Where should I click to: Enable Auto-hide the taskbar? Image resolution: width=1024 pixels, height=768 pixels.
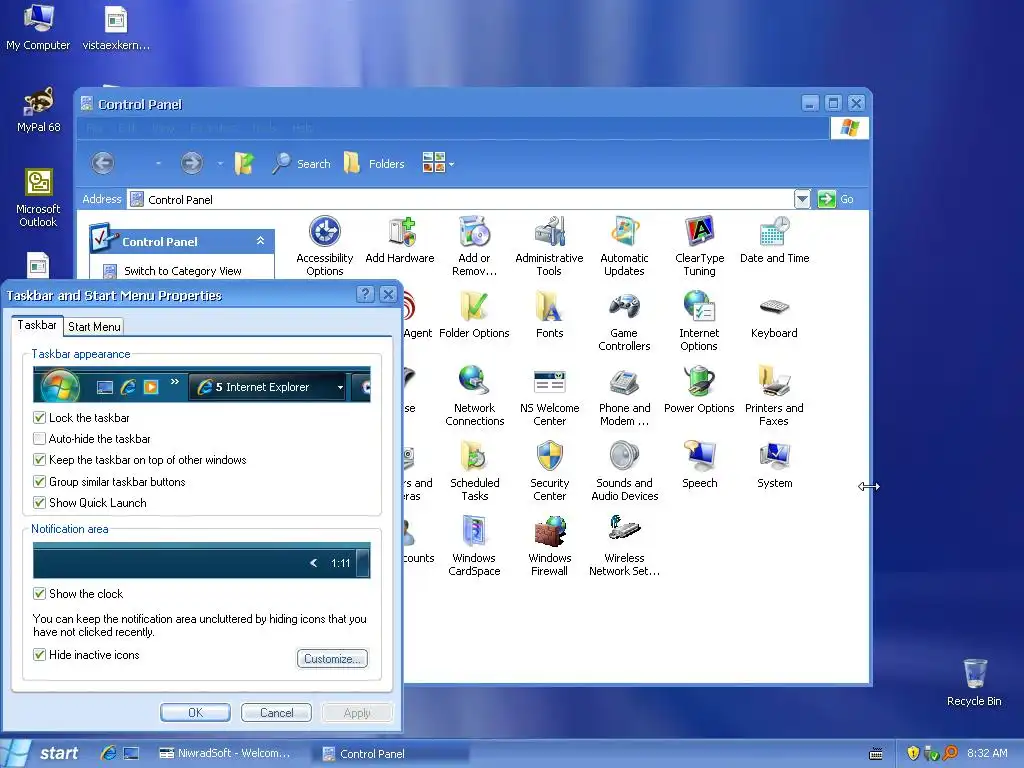(x=39, y=438)
